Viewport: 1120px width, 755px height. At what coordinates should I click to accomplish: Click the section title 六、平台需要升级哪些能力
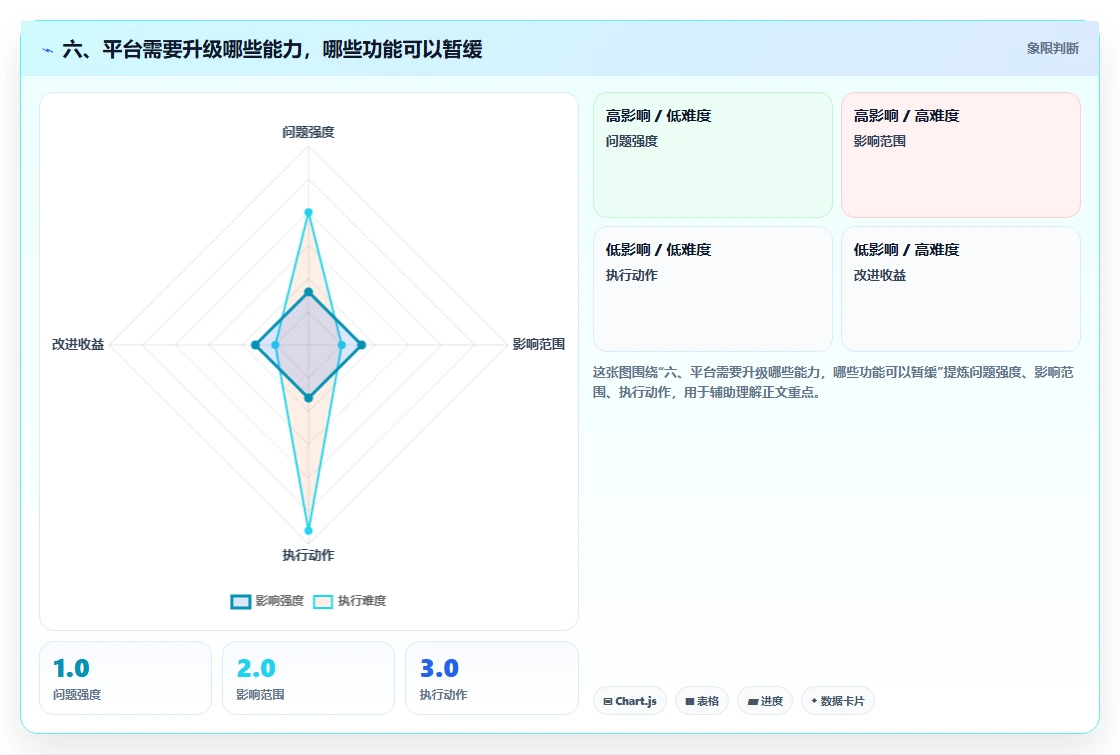click(272, 49)
